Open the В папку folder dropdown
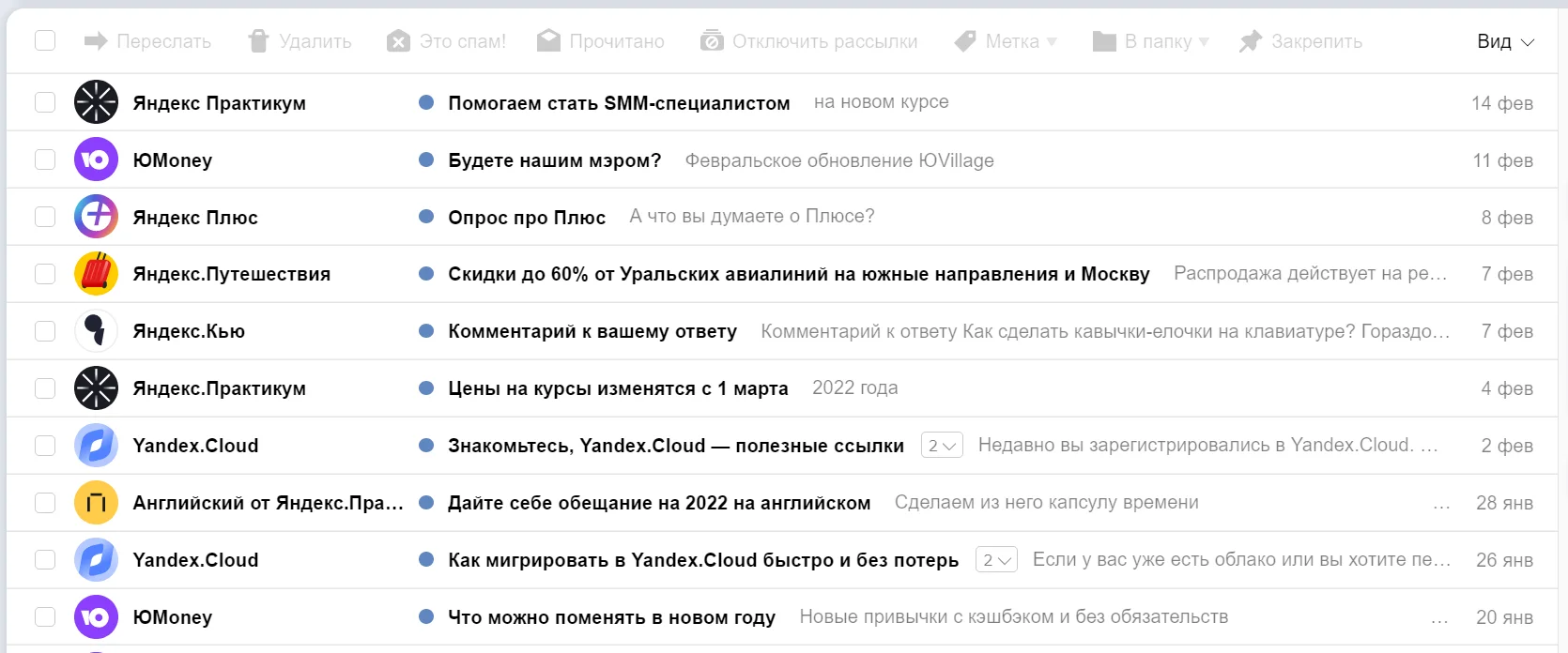The width and height of the screenshot is (1568, 653). click(x=1151, y=41)
